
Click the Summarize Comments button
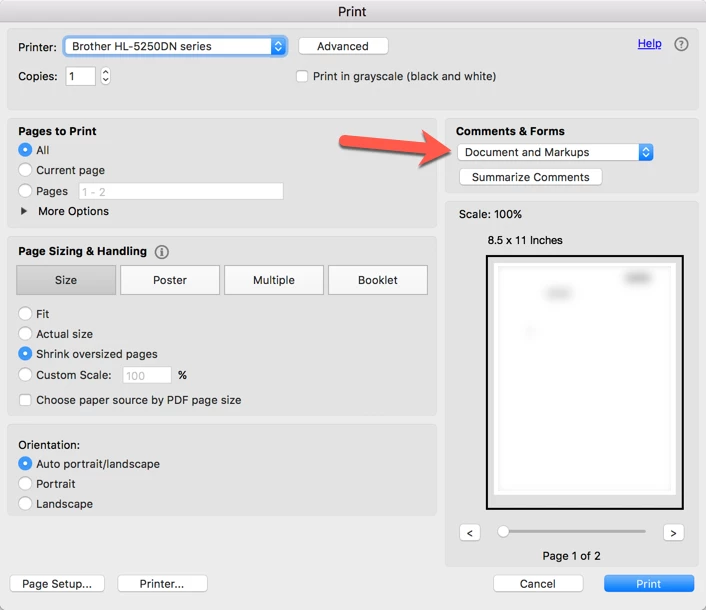(530, 177)
